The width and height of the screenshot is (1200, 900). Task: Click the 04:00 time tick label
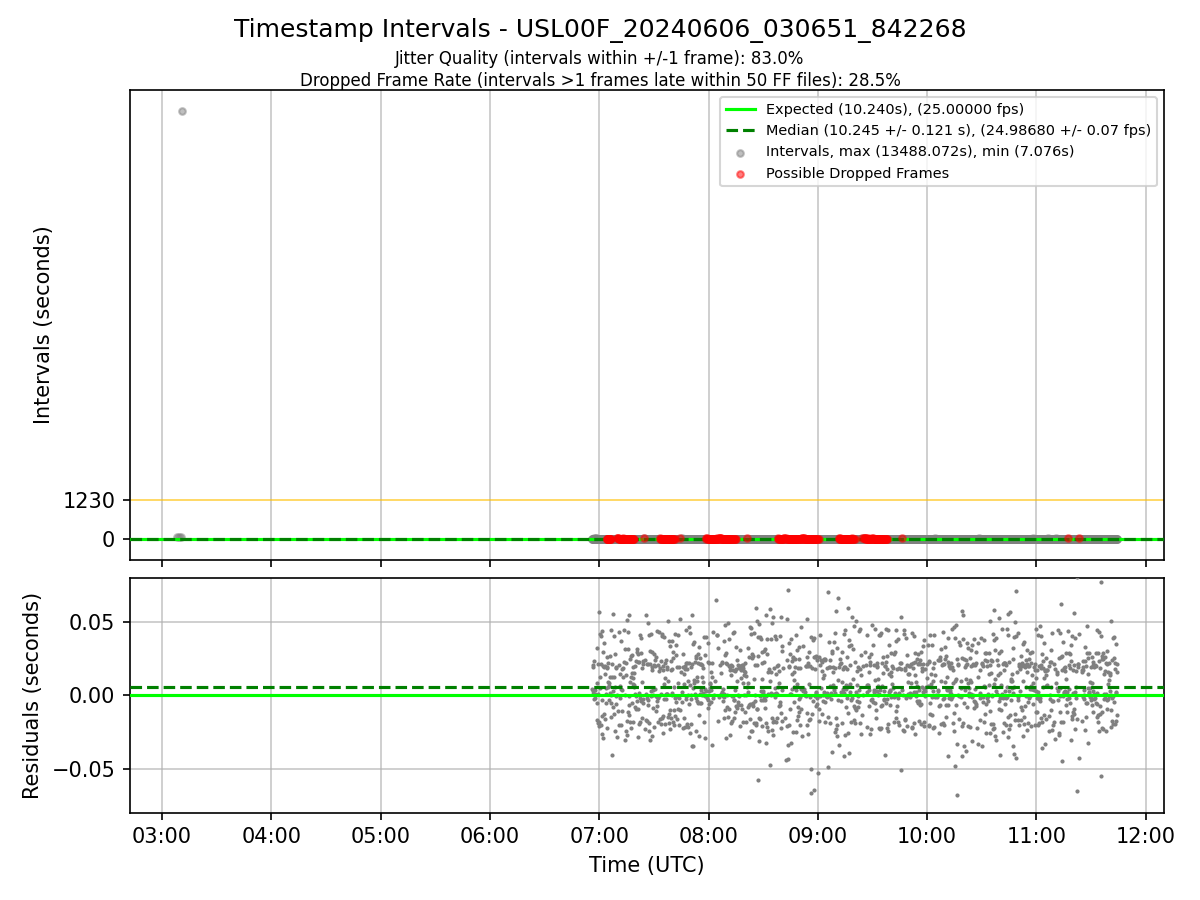click(x=271, y=834)
